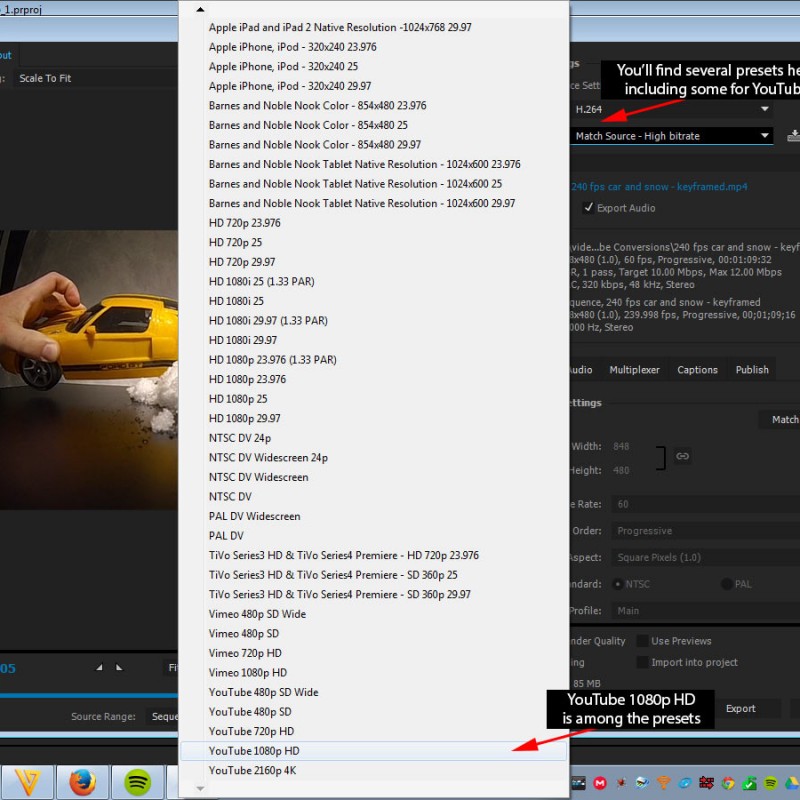Switch to the Captions tab
The width and height of the screenshot is (800, 800).
click(x=697, y=370)
